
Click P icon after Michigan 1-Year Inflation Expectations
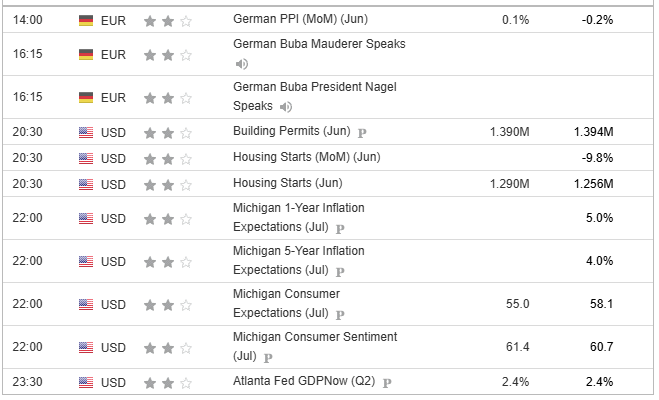(340, 229)
